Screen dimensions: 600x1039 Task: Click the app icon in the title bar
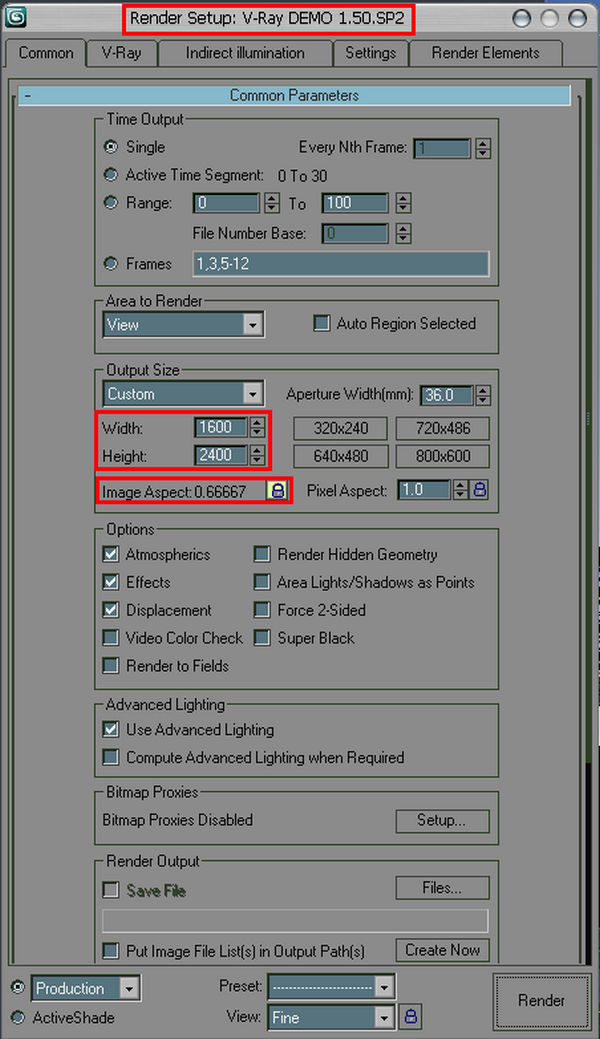pyautogui.click(x=15, y=17)
